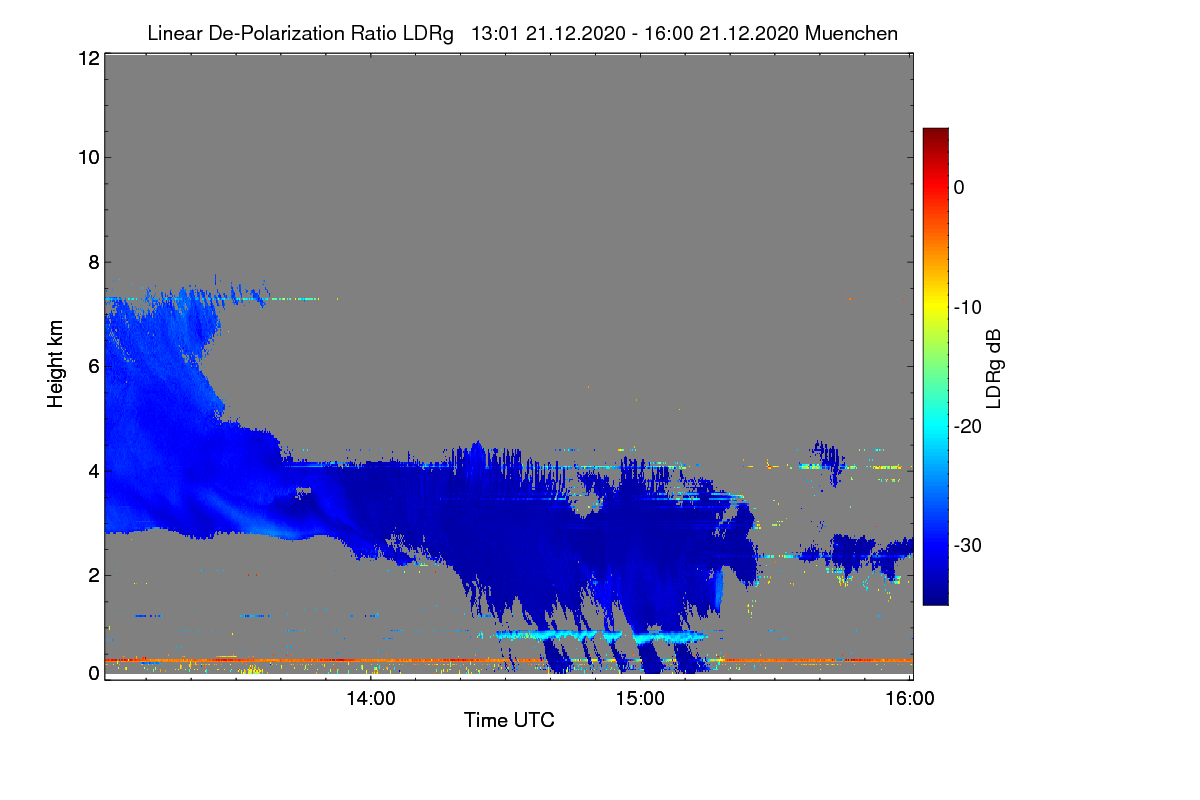Click the 15:00 time axis label
Viewport: 1200px width, 800px height.
tap(640, 699)
